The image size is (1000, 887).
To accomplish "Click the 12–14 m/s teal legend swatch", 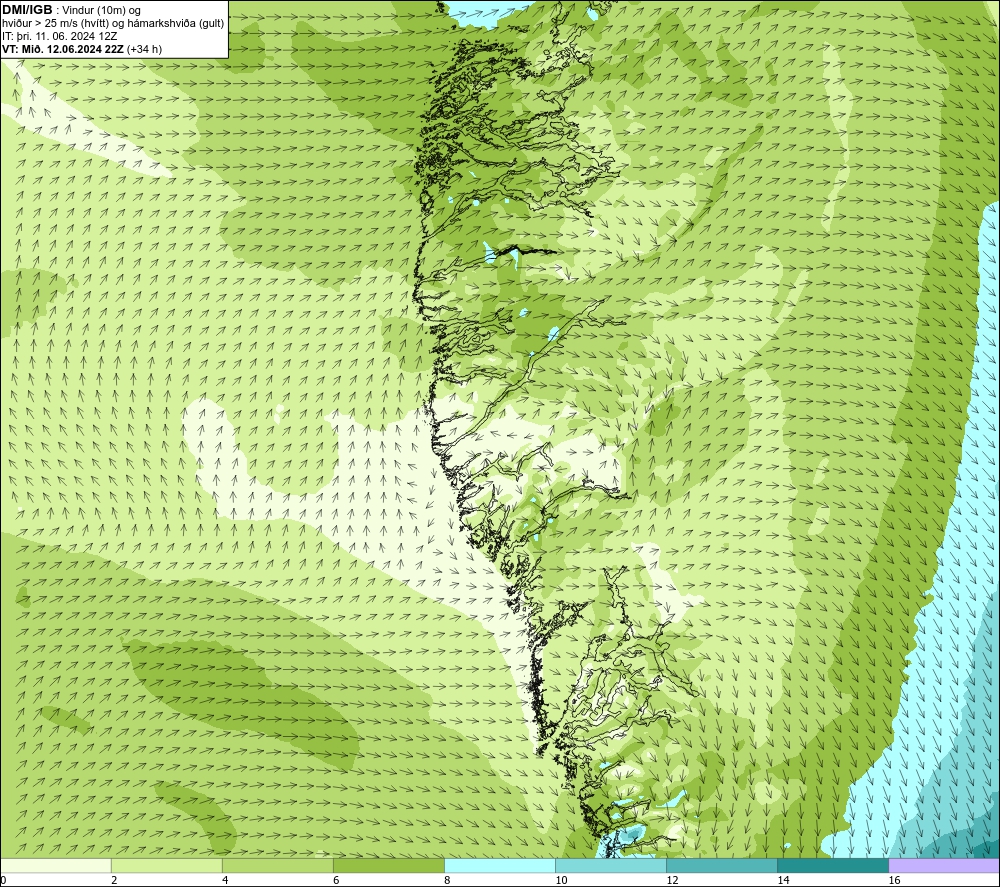I will (x=722, y=865).
